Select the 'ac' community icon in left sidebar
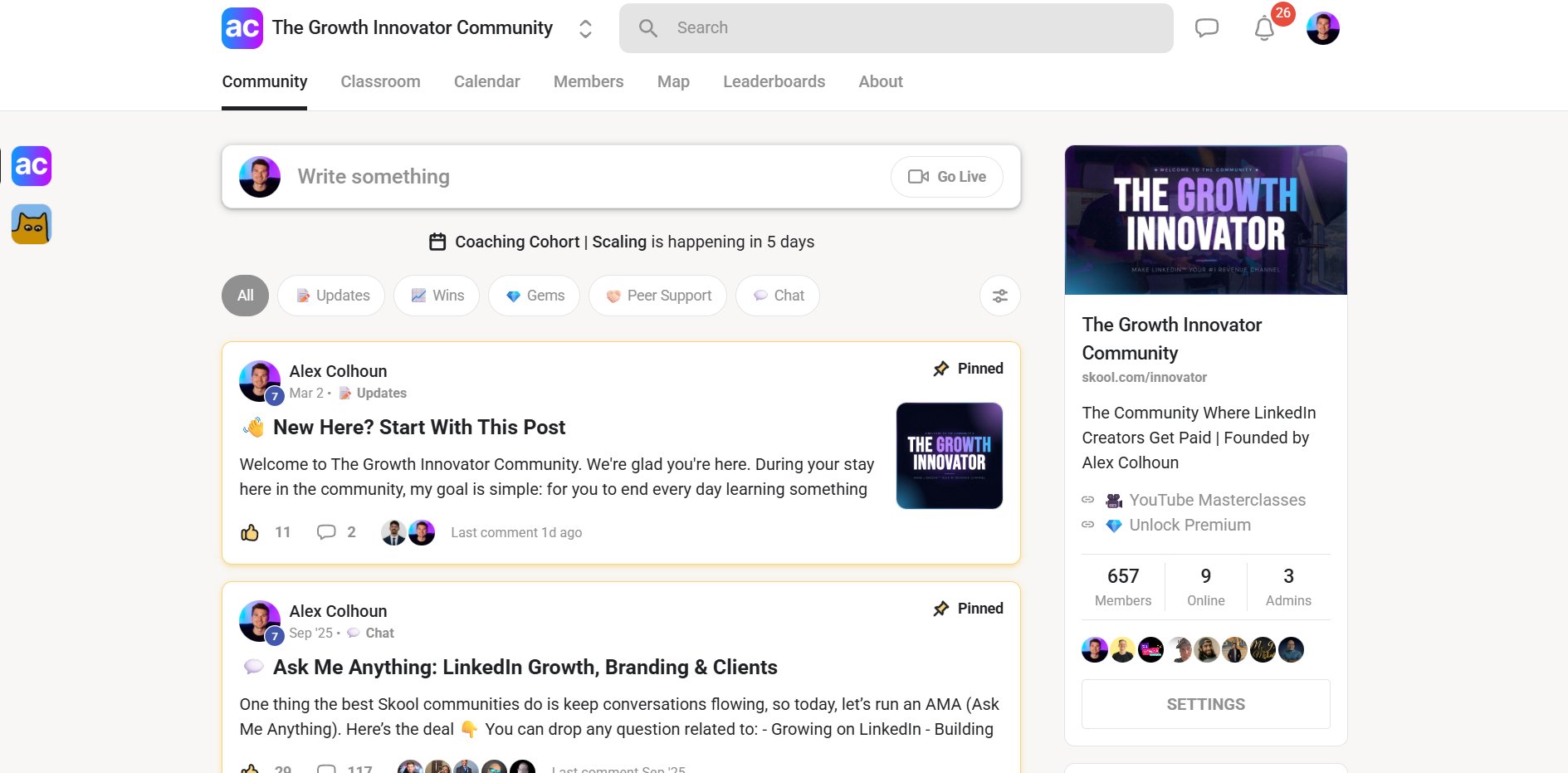This screenshot has width=1568, height=773. [31, 166]
